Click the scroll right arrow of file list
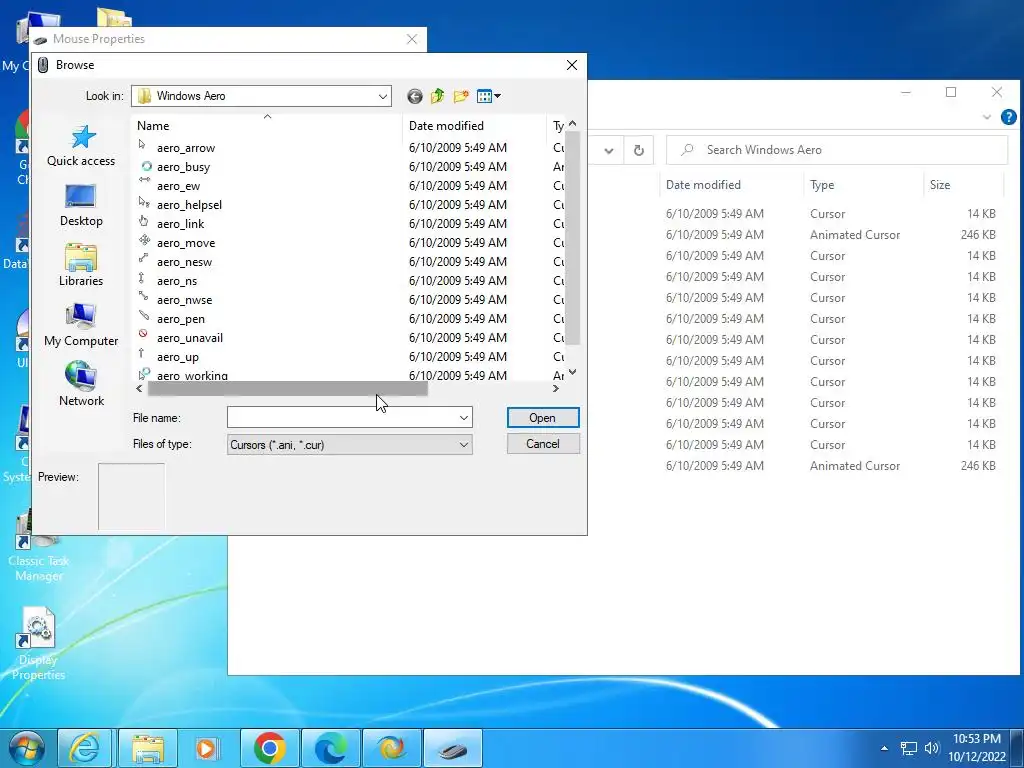 556,389
